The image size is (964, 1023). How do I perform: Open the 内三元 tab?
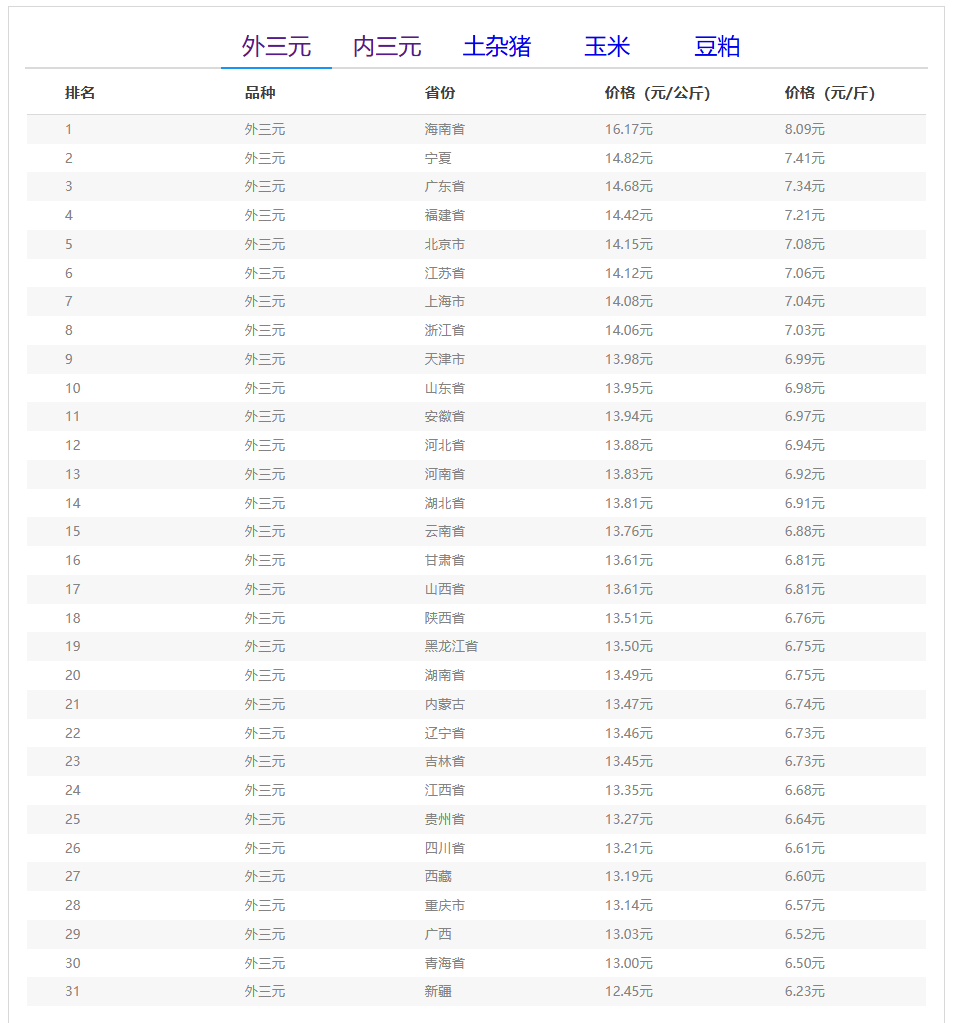click(387, 46)
